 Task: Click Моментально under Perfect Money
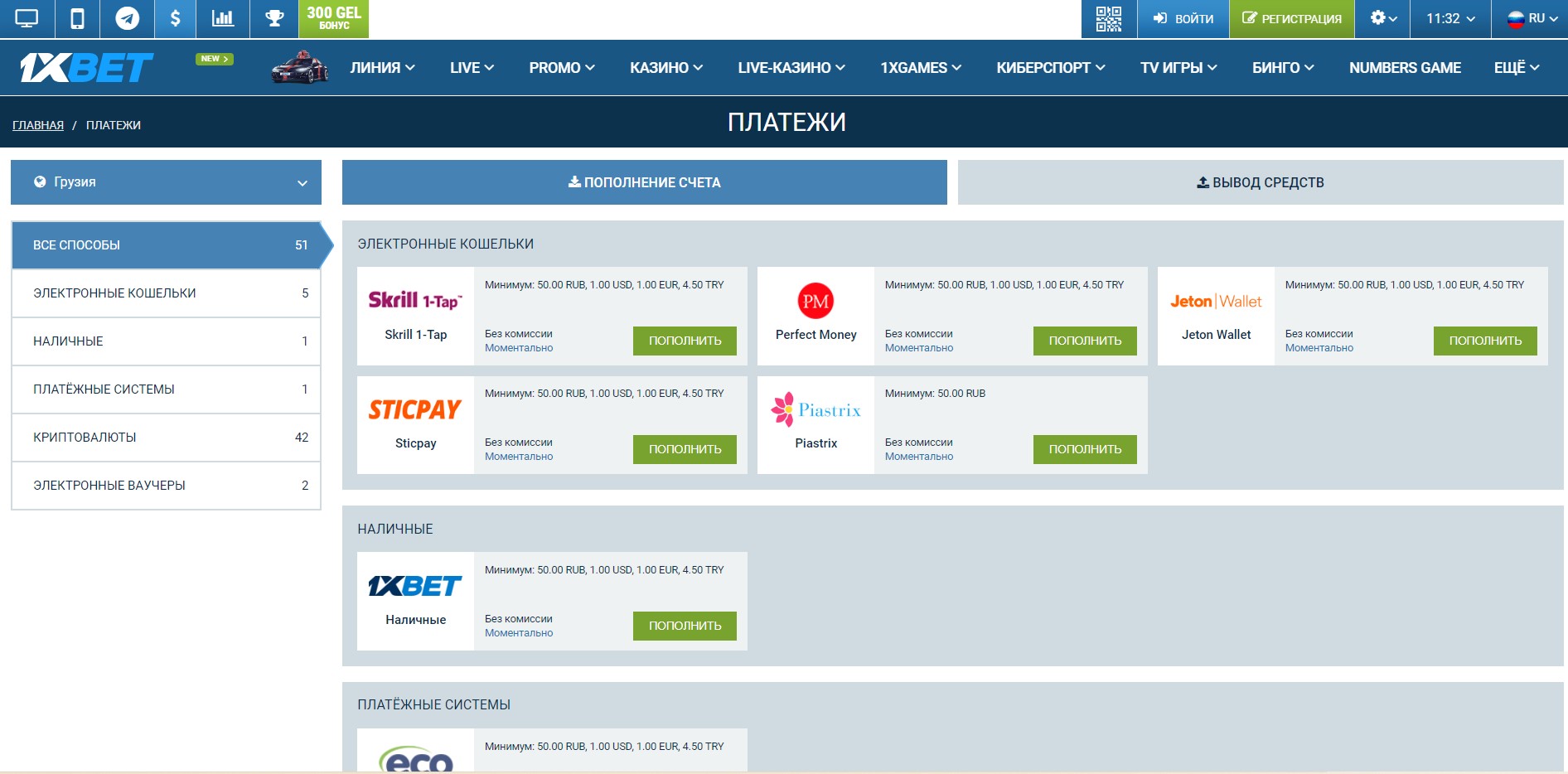(919, 348)
